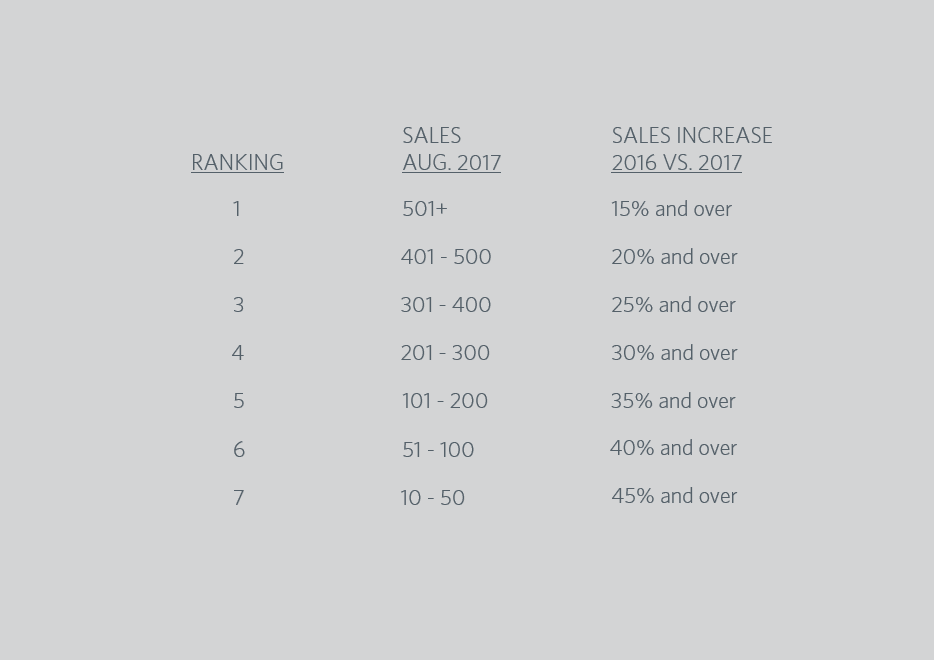Click the '35% and over' entry

pyautogui.click(x=673, y=401)
